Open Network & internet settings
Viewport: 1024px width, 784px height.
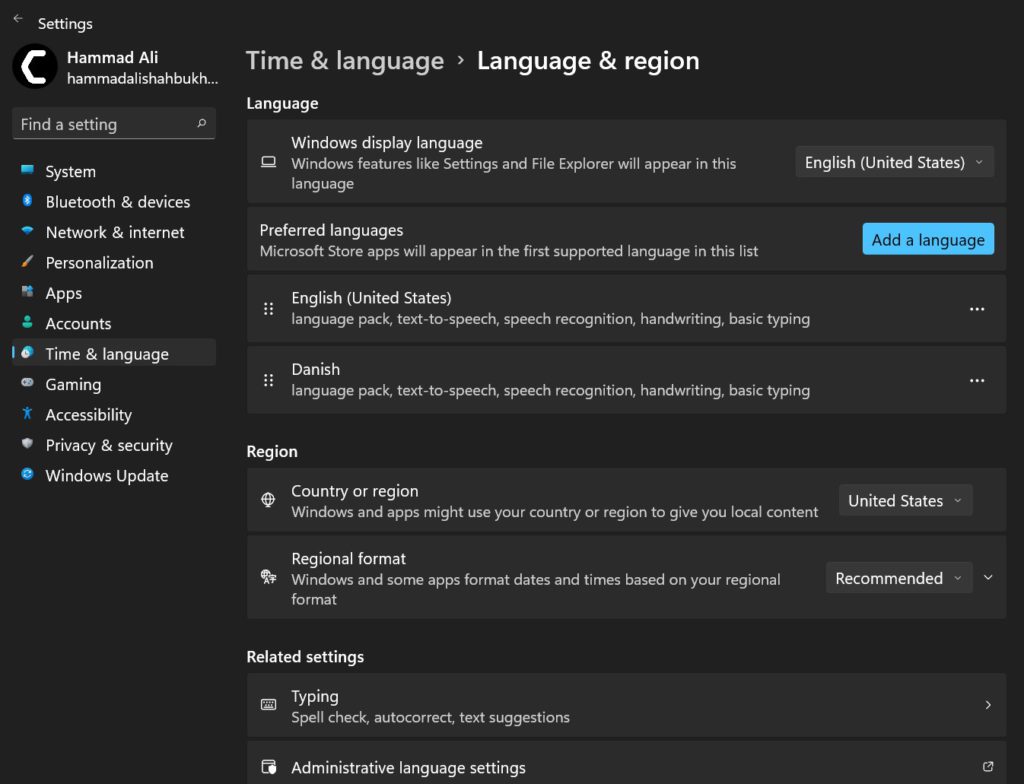point(27,232)
